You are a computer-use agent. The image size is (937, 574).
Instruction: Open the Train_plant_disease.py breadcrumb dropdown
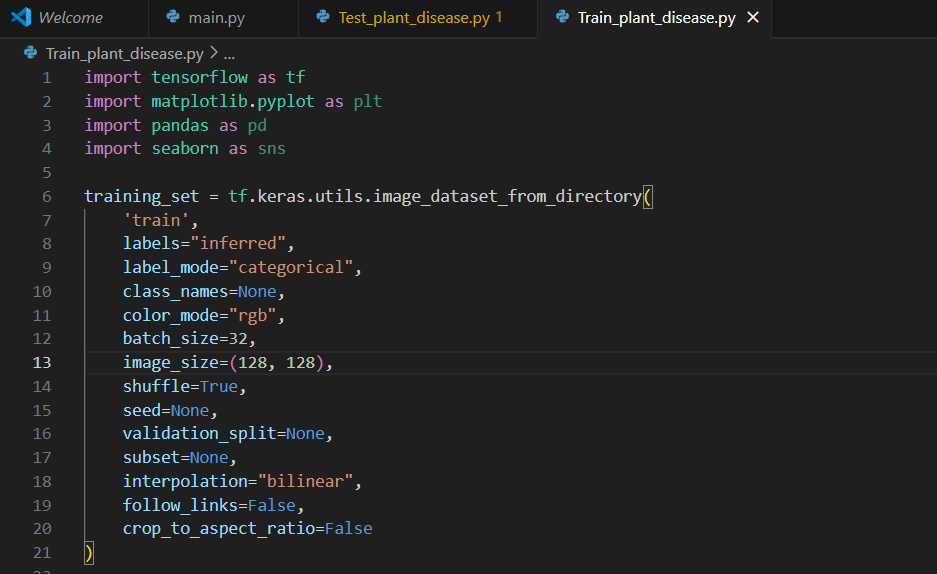[x=124, y=53]
